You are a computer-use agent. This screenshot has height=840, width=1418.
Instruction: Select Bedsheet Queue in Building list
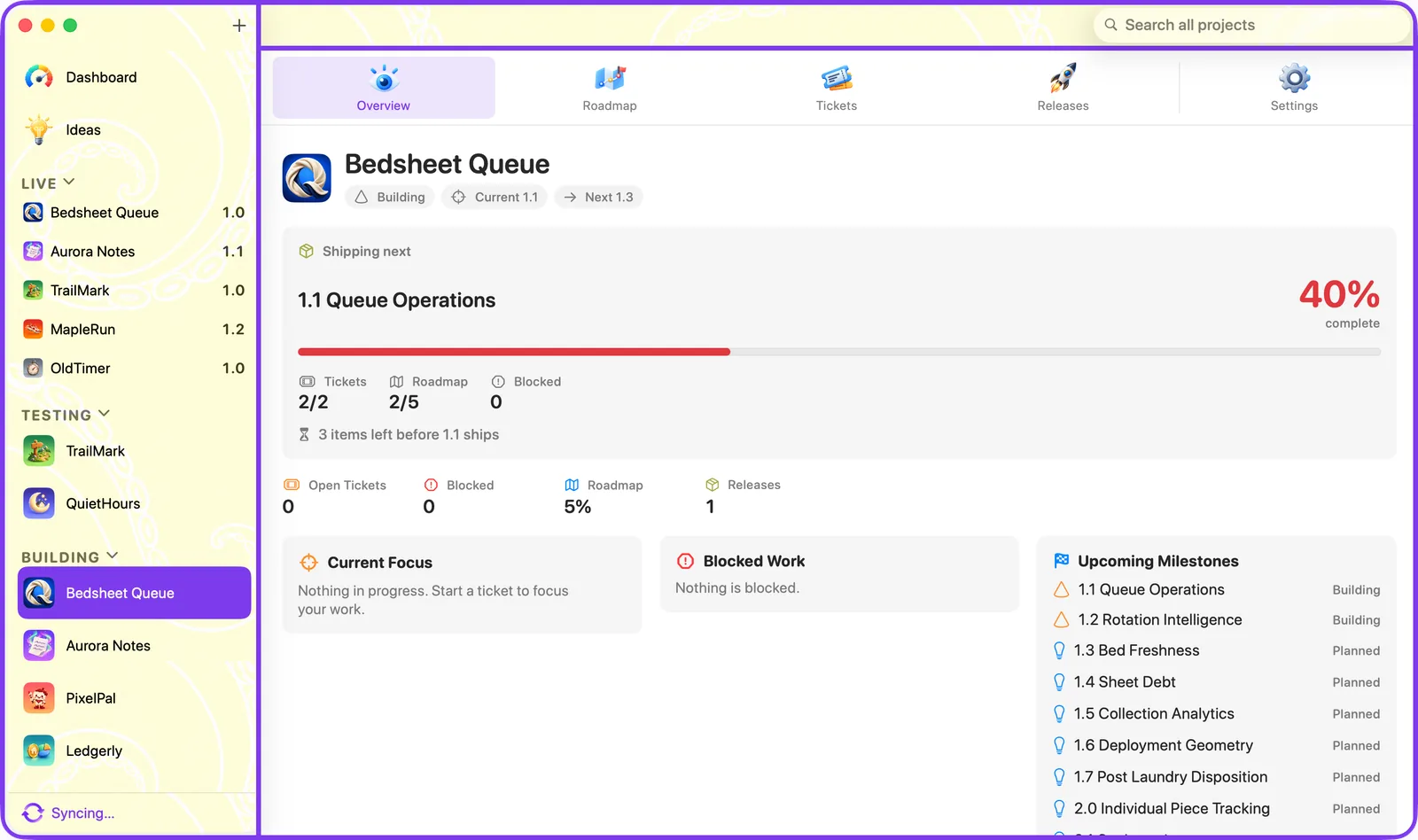coord(134,593)
